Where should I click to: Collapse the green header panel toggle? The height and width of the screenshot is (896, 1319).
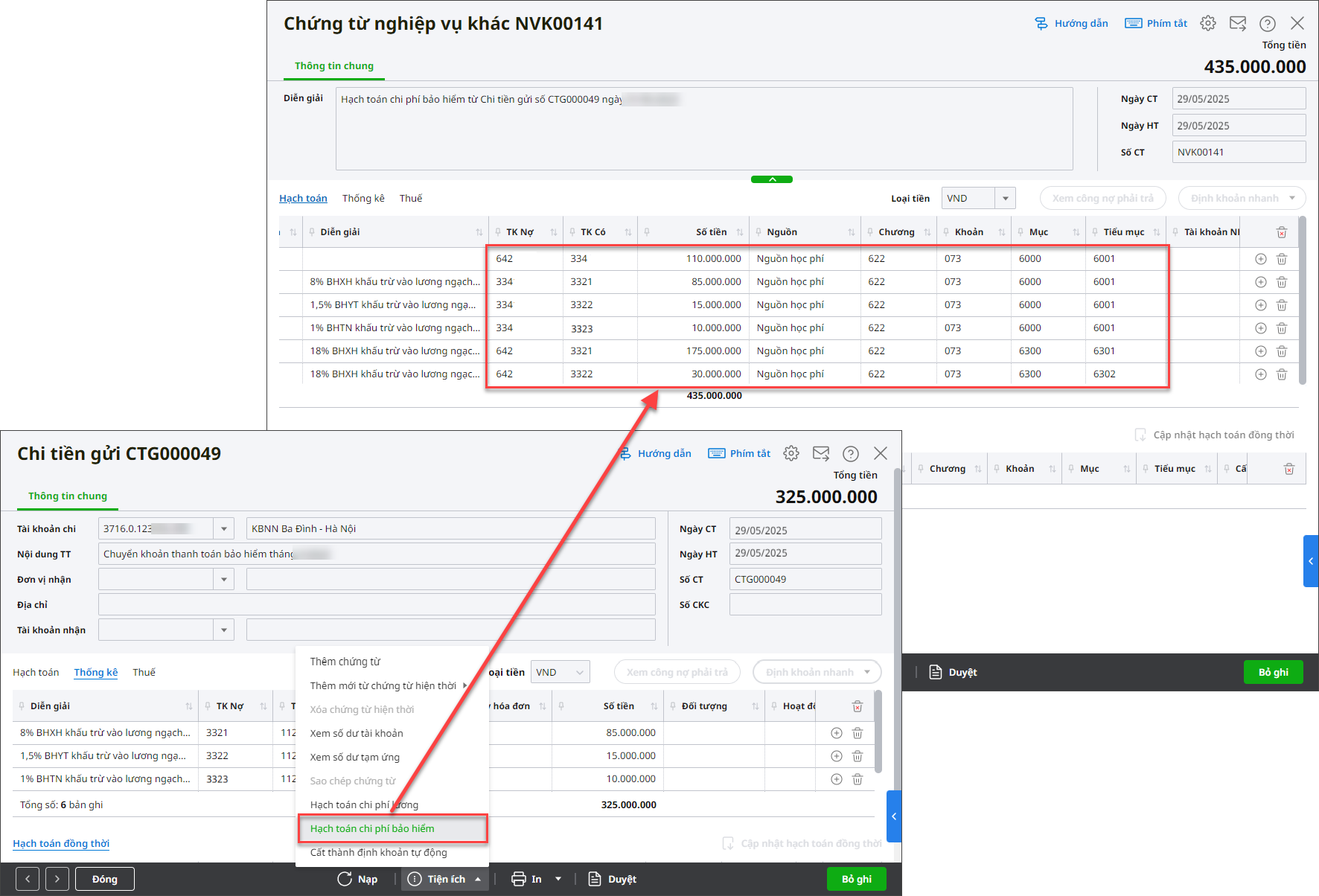click(x=772, y=179)
